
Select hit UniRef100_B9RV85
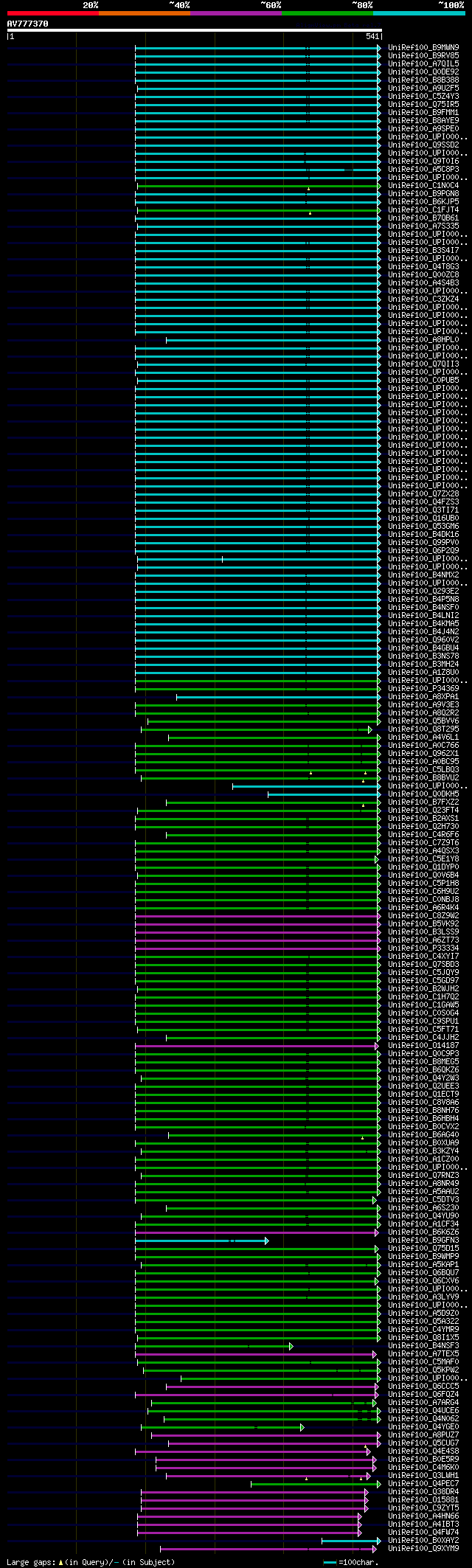(423, 56)
